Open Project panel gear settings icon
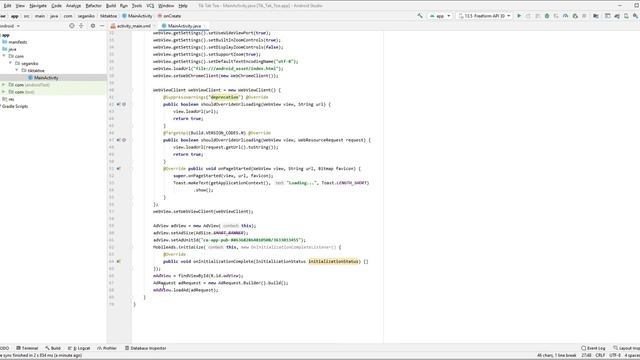The image size is (640, 360). pos(93,26)
